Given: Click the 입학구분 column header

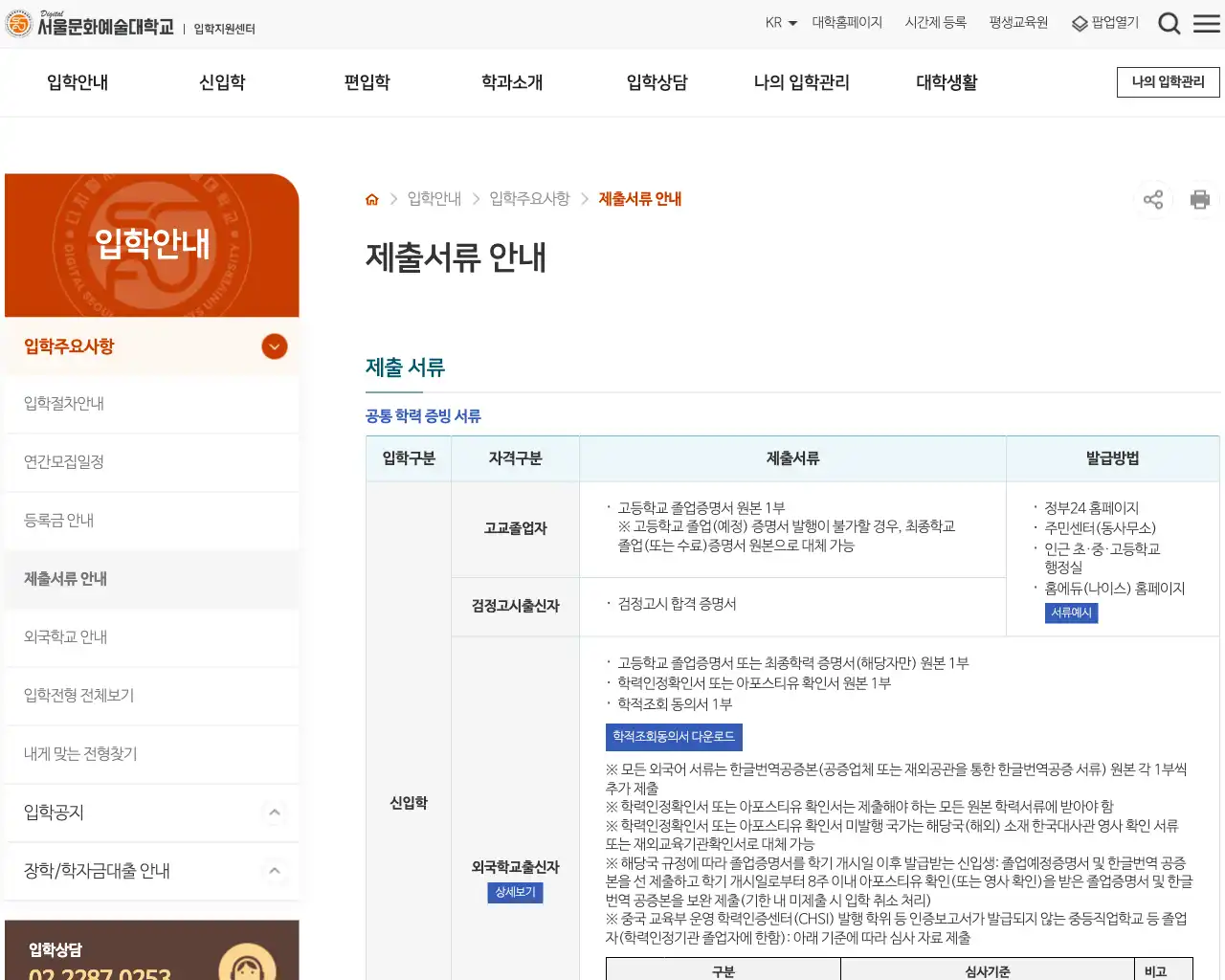Looking at the screenshot, I should click(409, 458).
